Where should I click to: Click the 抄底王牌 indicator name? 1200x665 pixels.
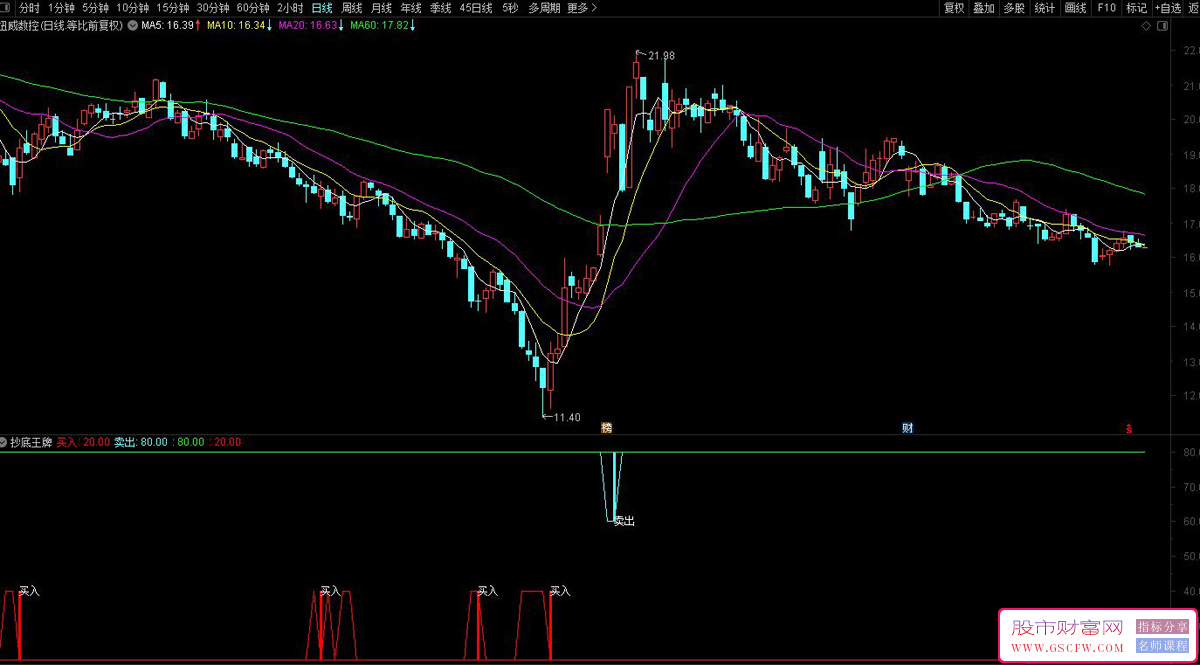pyautogui.click(x=31, y=441)
